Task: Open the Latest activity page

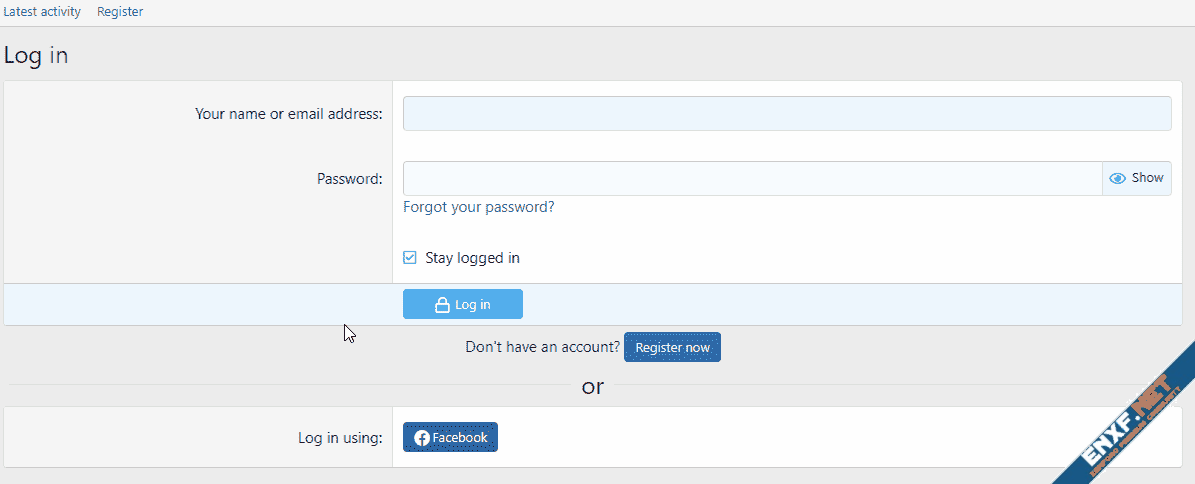Action: click(42, 12)
